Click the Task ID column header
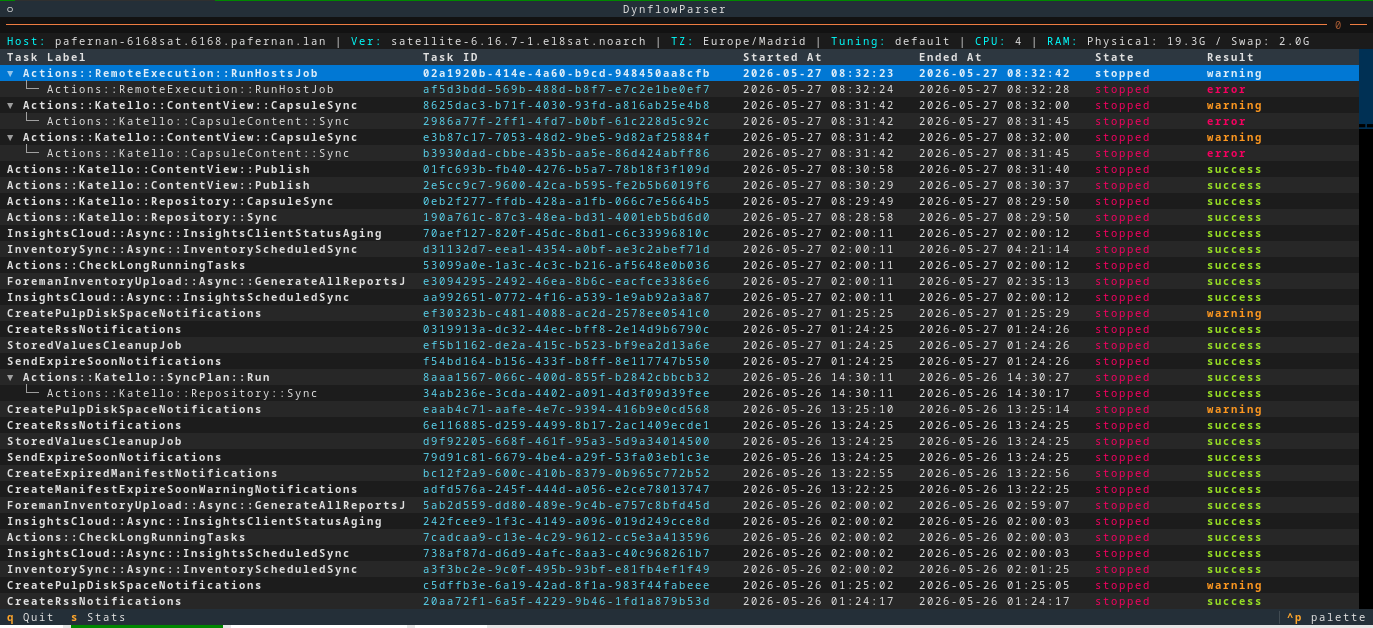Image resolution: width=1373 pixels, height=628 pixels. coord(450,57)
